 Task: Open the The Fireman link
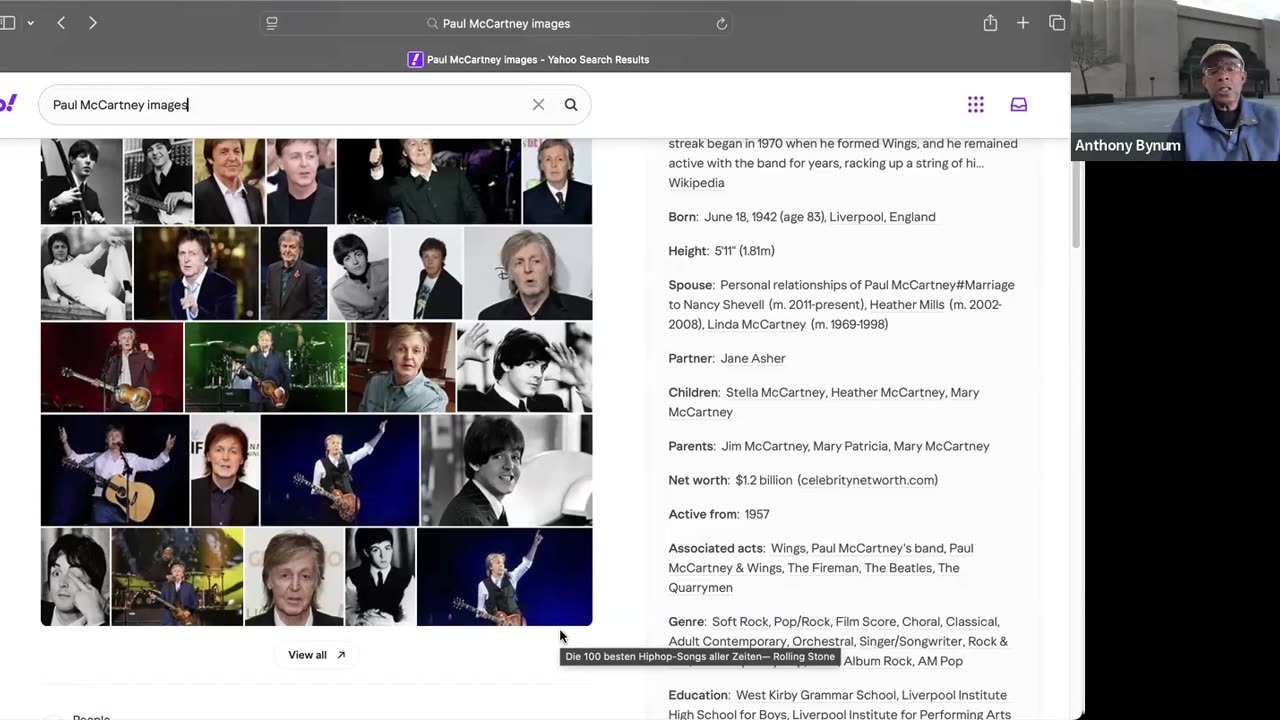[822, 569]
